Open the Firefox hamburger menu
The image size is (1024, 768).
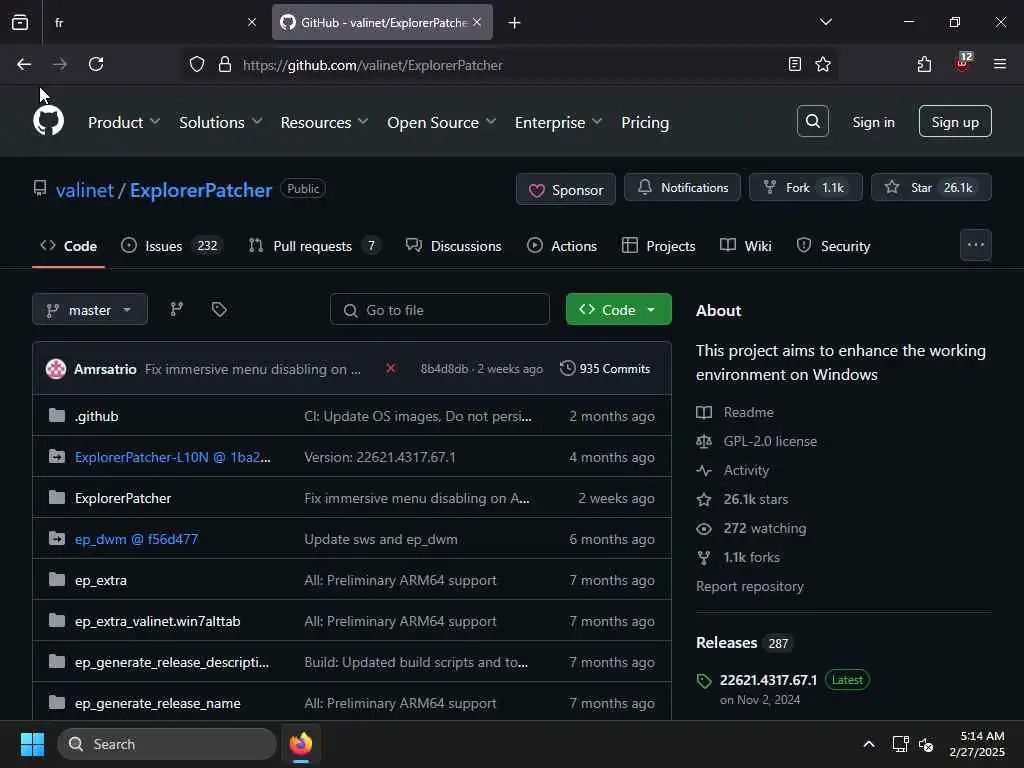(x=999, y=64)
